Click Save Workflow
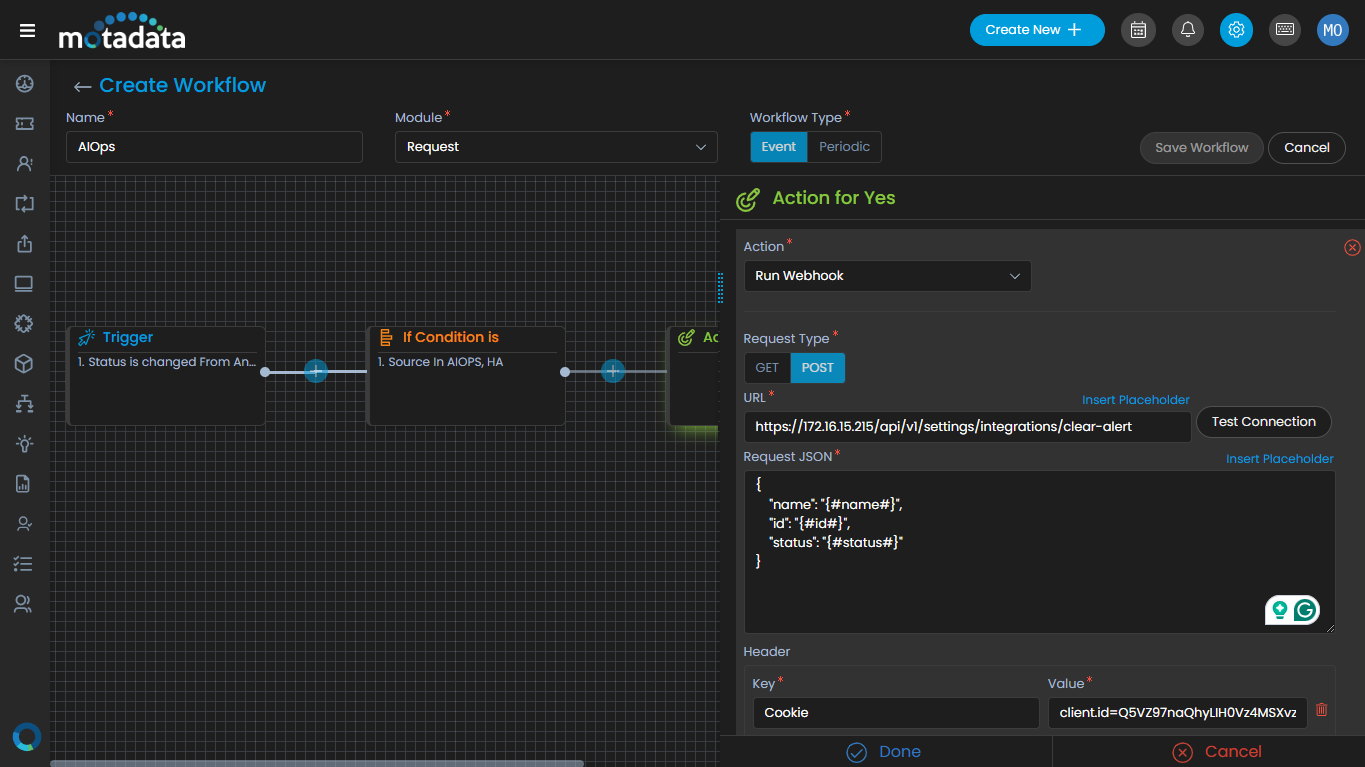 click(x=1202, y=148)
